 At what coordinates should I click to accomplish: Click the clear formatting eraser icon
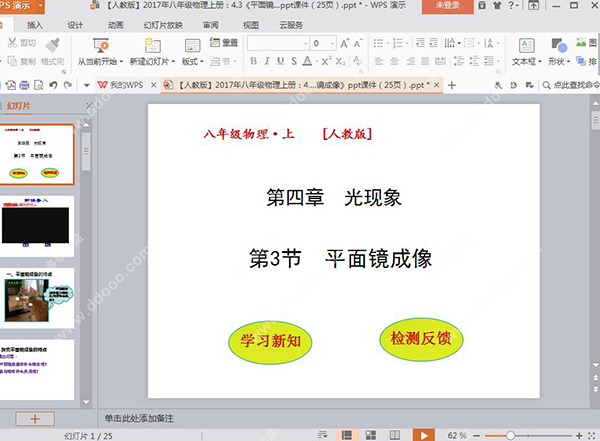pos(357,61)
